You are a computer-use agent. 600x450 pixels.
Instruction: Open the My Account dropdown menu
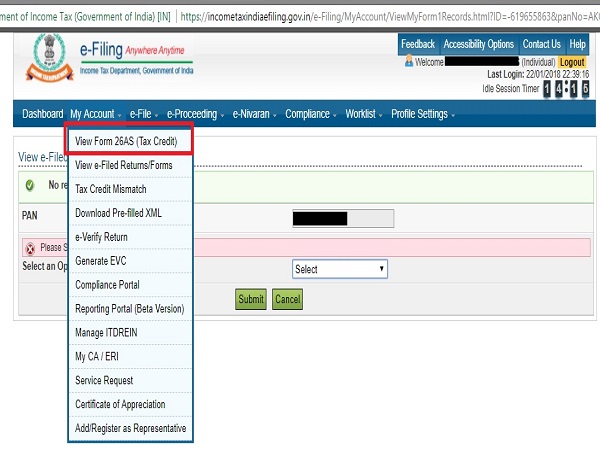[96, 114]
